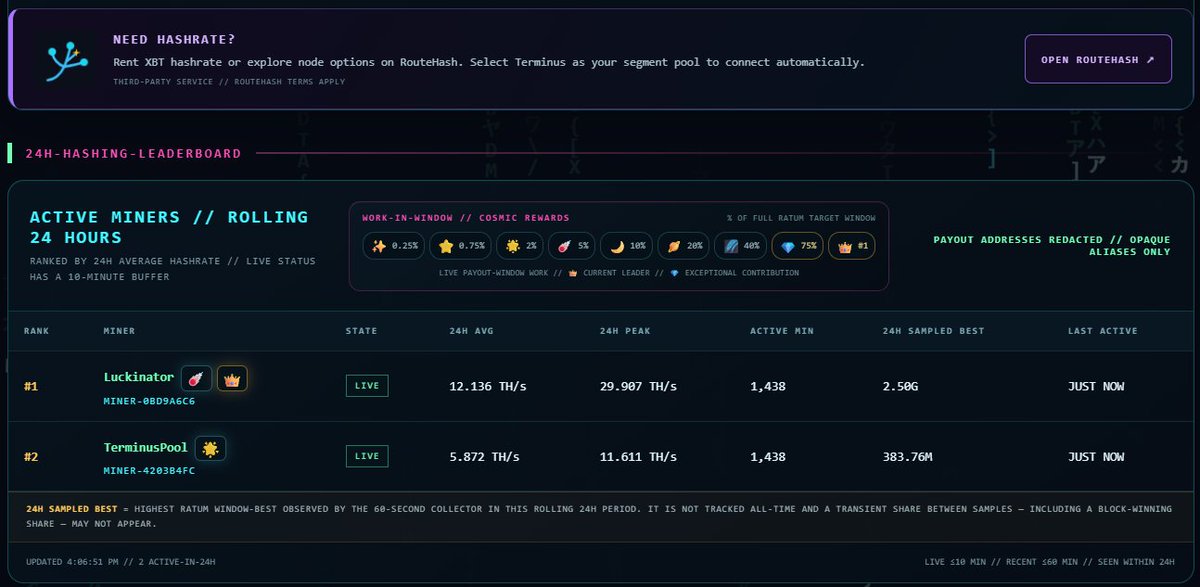
Task: Open the Luckinator miner name
Action: [x=138, y=377]
